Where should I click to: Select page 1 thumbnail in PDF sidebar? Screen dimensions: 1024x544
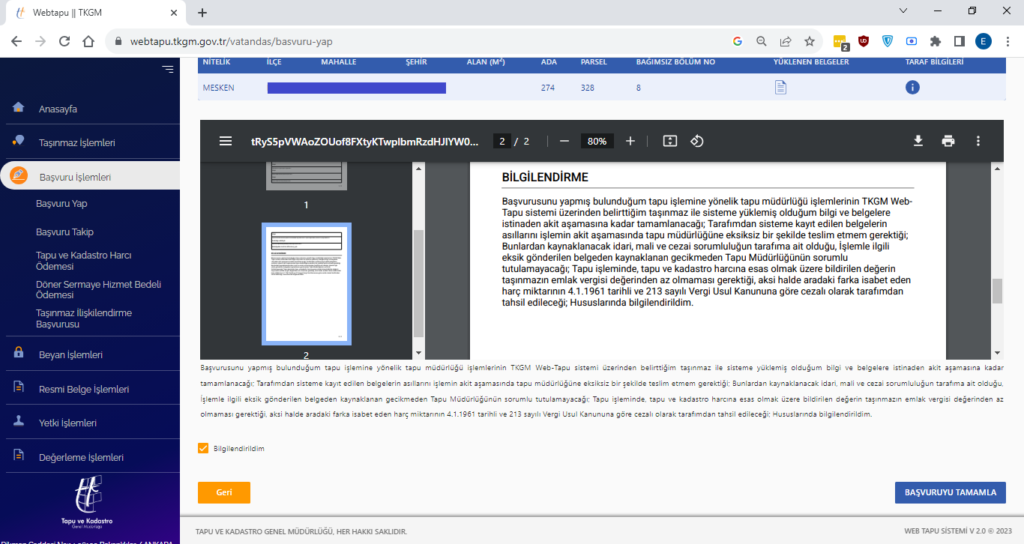pos(306,176)
